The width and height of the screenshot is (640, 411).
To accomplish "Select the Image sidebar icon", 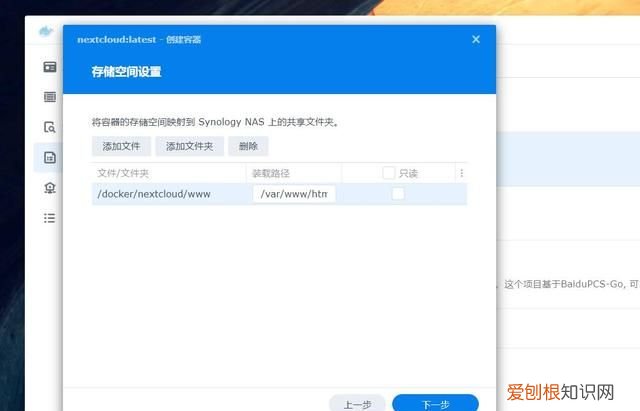I will [50, 158].
